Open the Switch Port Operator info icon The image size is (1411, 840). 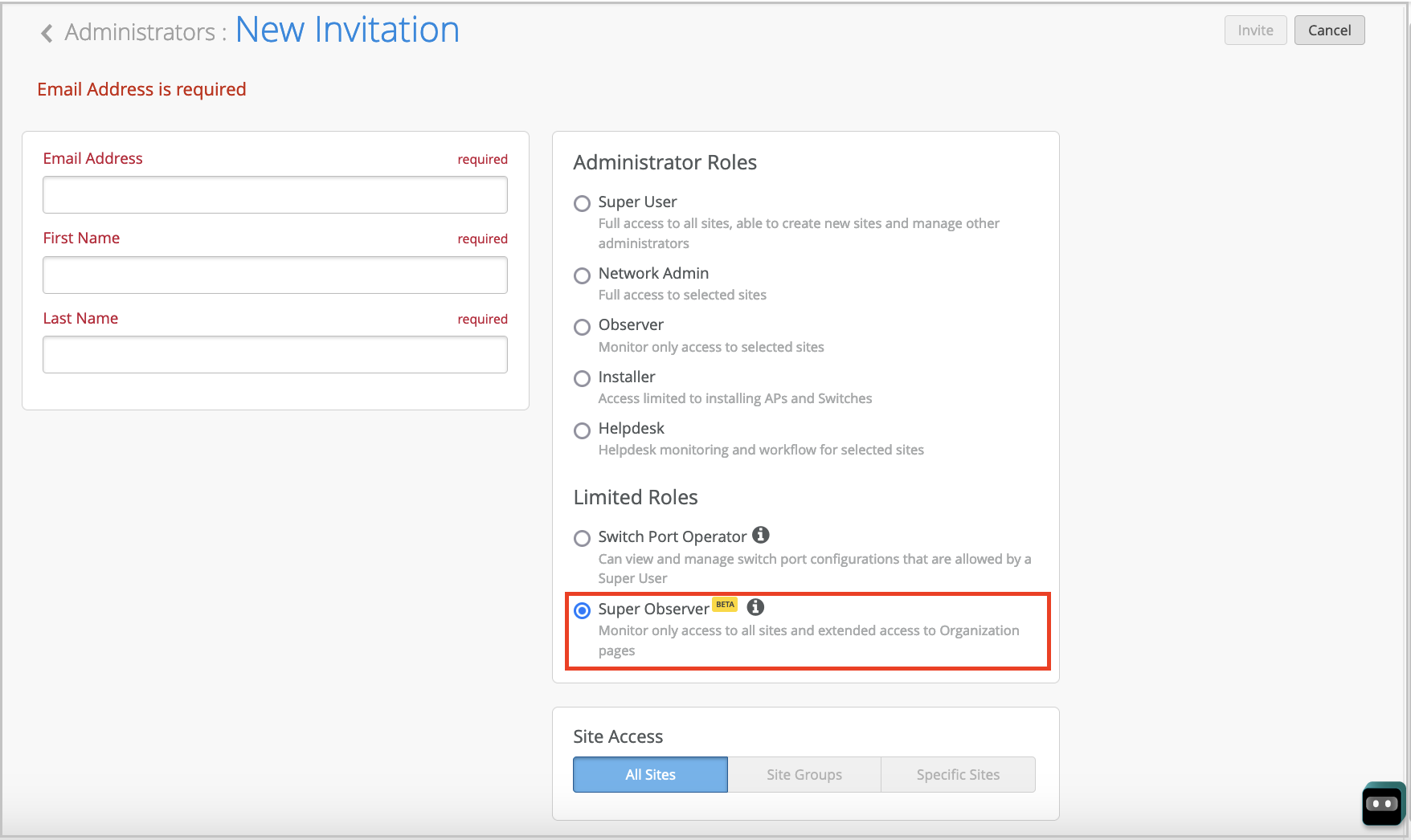pos(760,535)
